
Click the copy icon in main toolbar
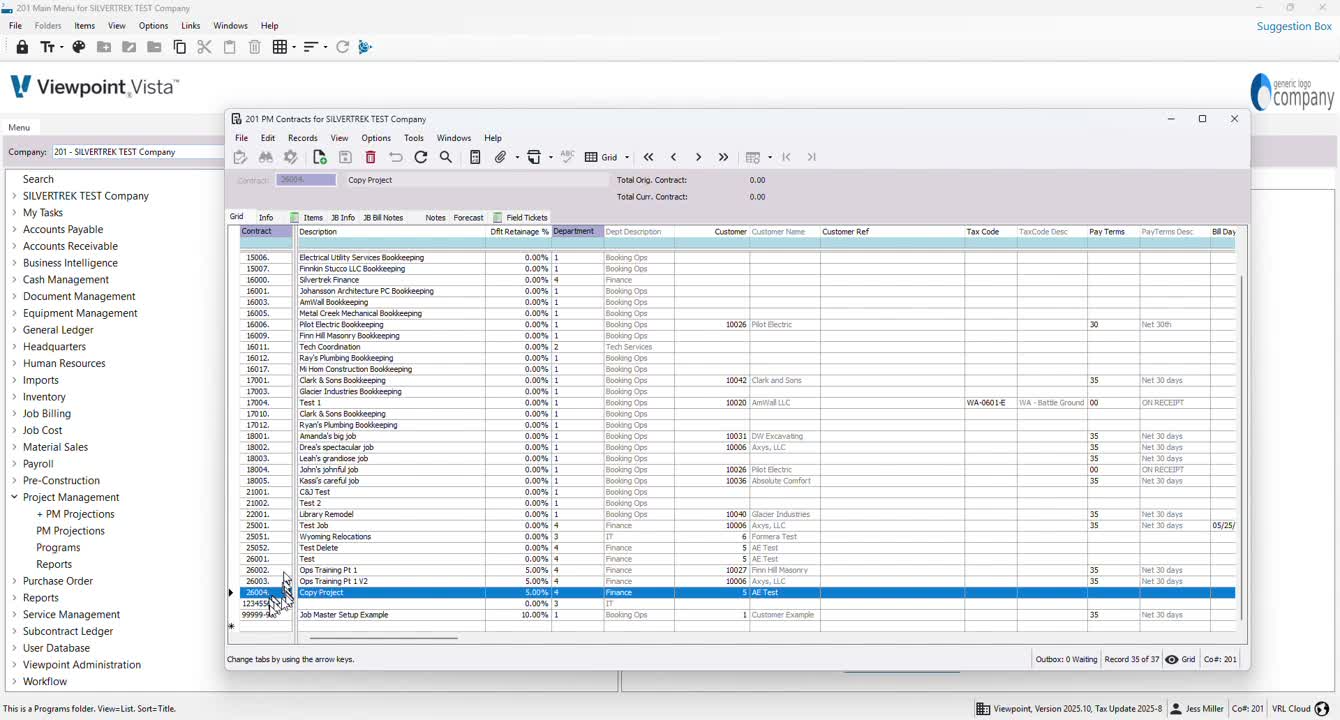(180, 47)
